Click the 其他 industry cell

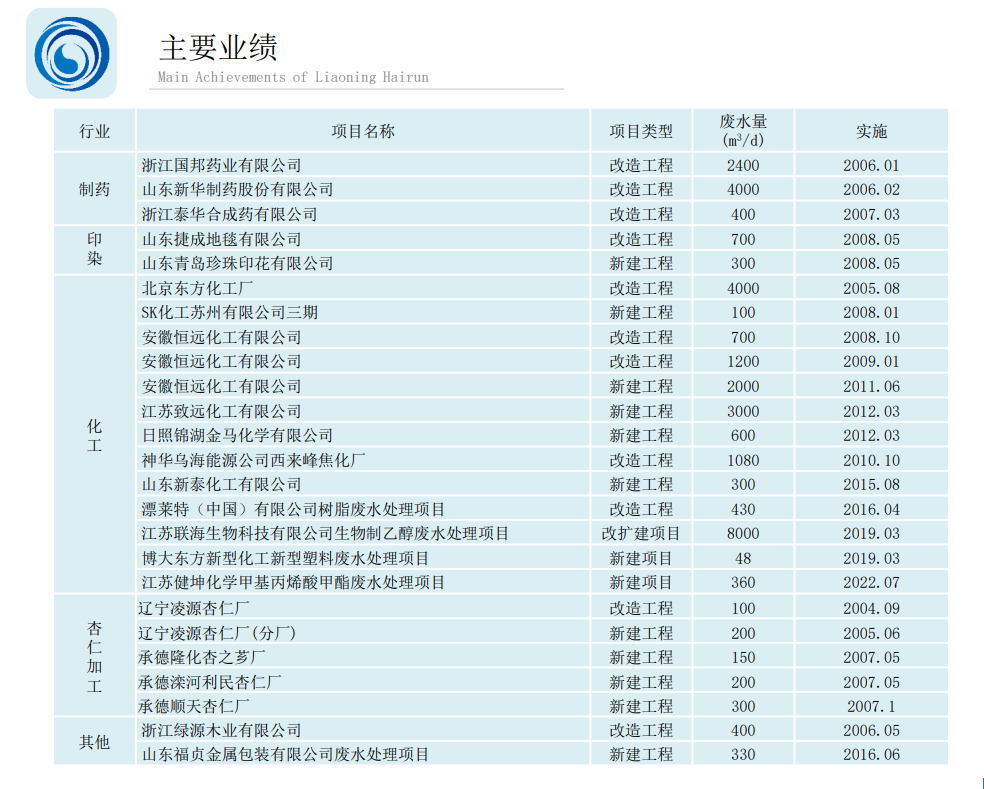click(95, 742)
